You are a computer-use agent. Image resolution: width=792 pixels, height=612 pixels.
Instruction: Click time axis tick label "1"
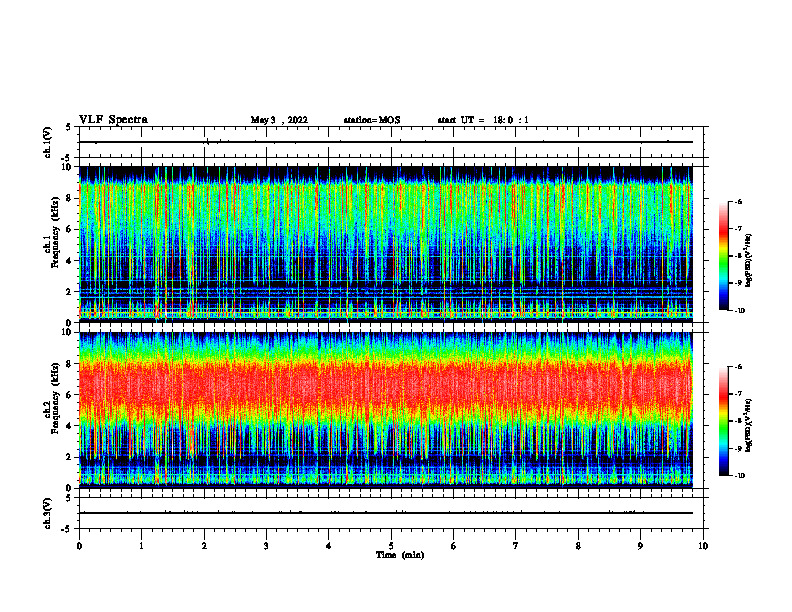click(141, 546)
